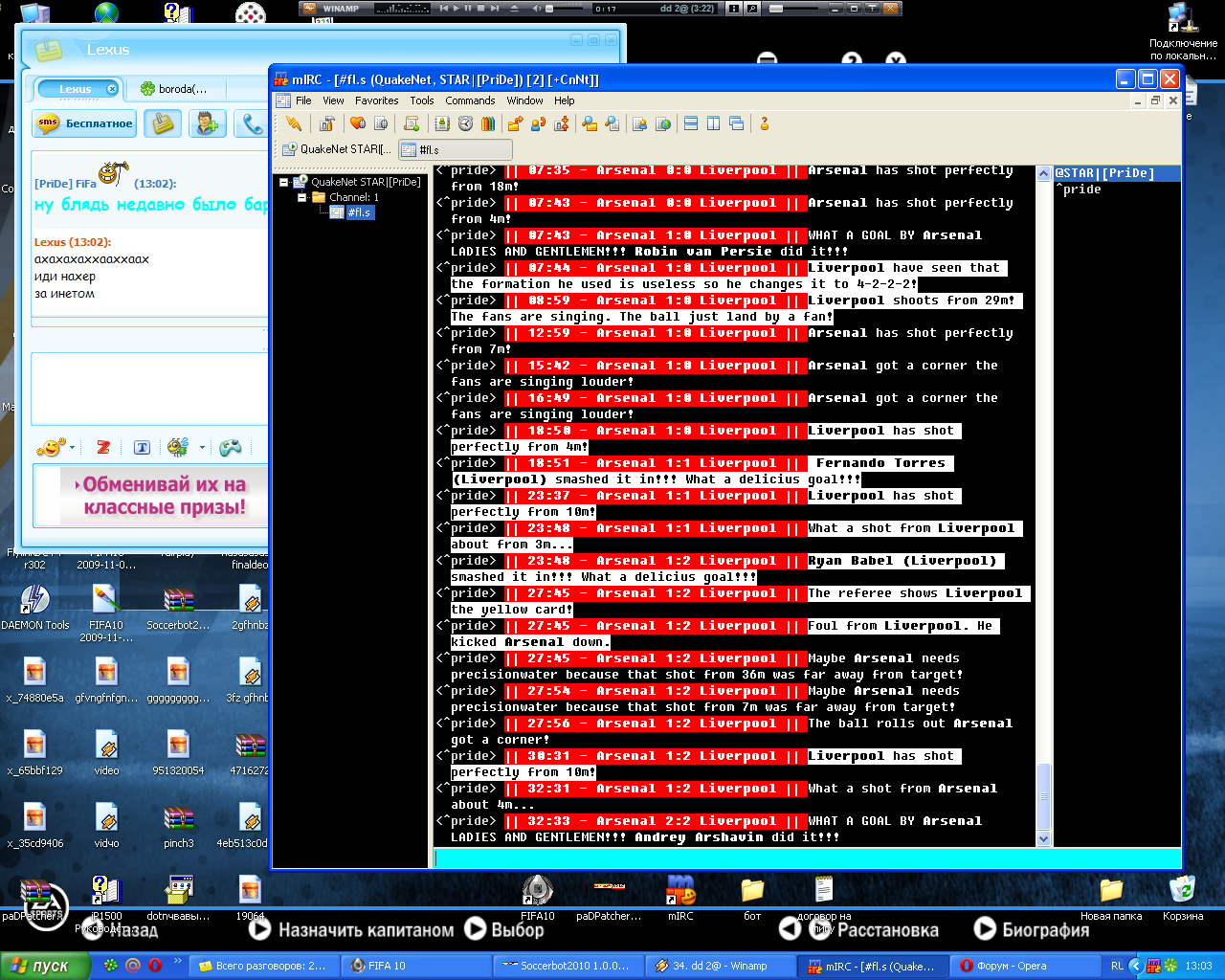Switch to Форум - Opera taskbar button
Viewport: 1225px width, 980px height.
tap(1026, 966)
